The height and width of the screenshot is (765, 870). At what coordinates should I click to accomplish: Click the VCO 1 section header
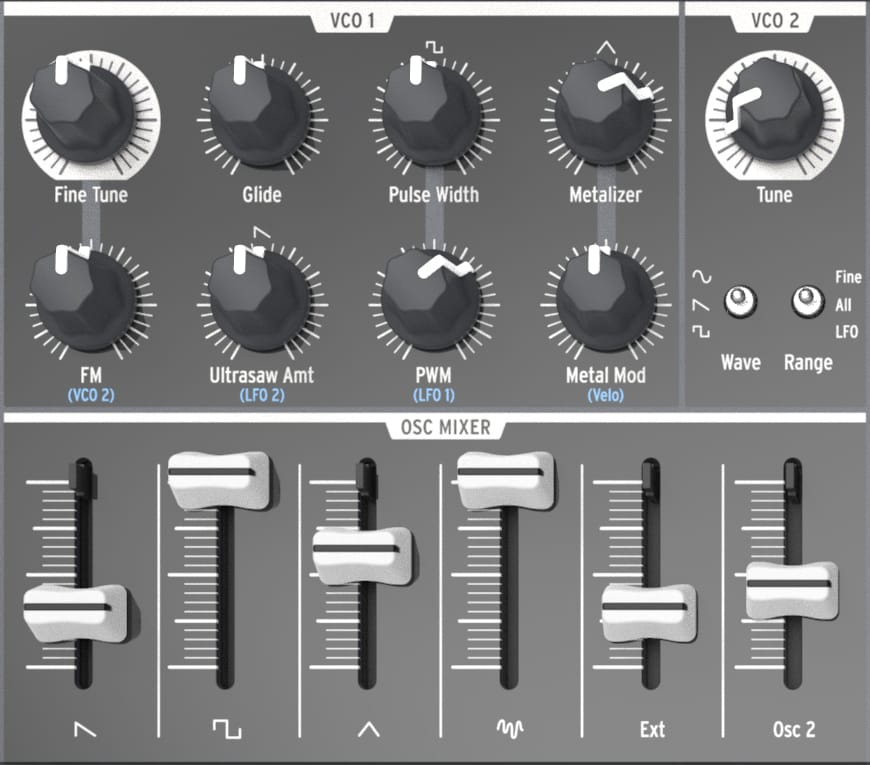pos(352,21)
